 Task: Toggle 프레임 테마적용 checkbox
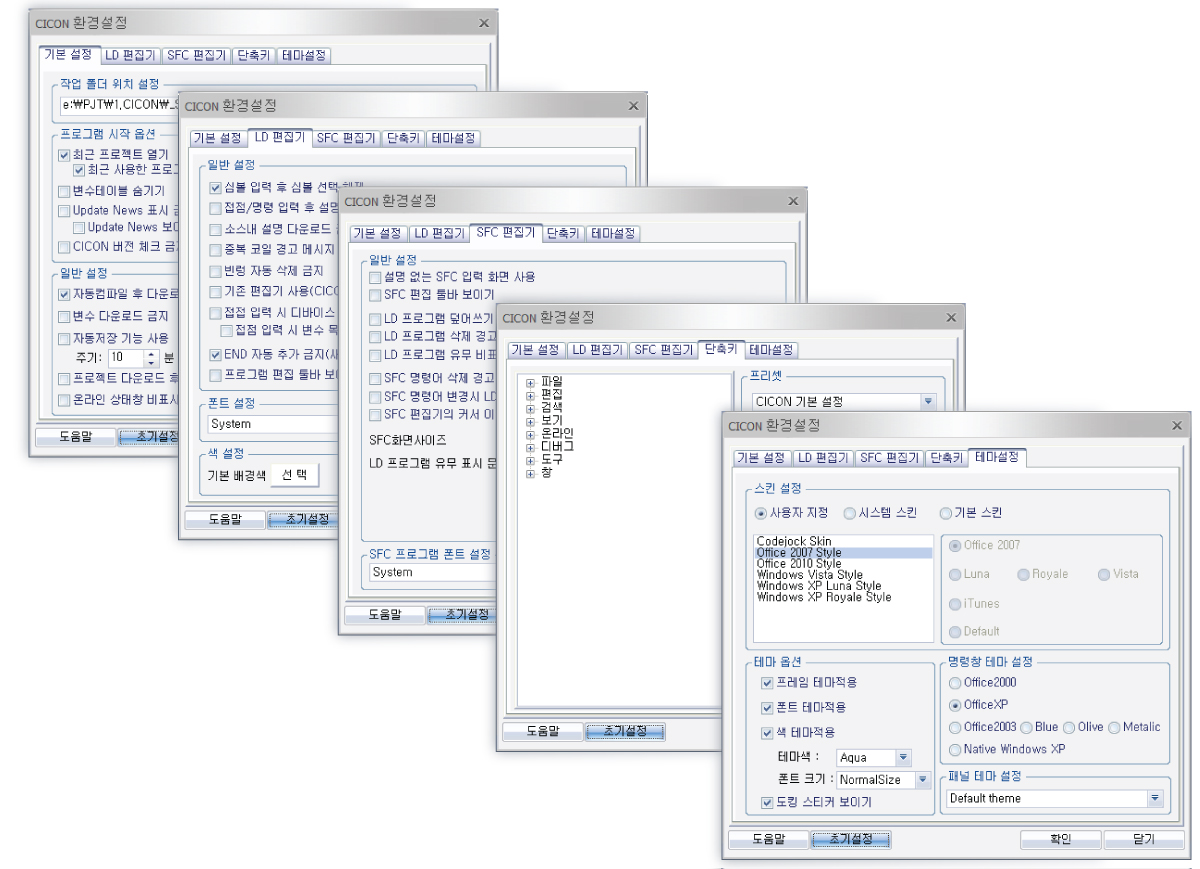(767, 683)
